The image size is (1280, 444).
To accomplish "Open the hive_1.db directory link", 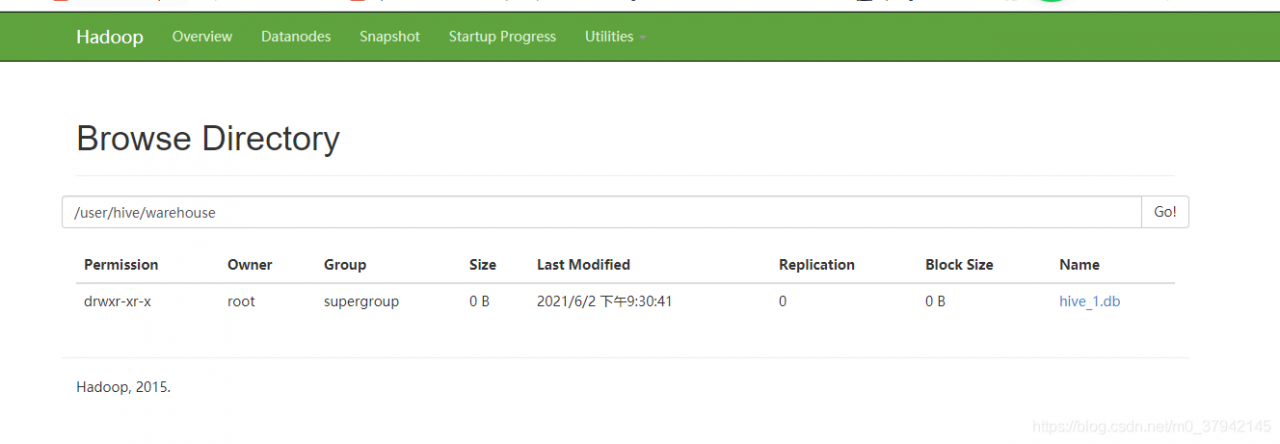I will (x=1089, y=301).
